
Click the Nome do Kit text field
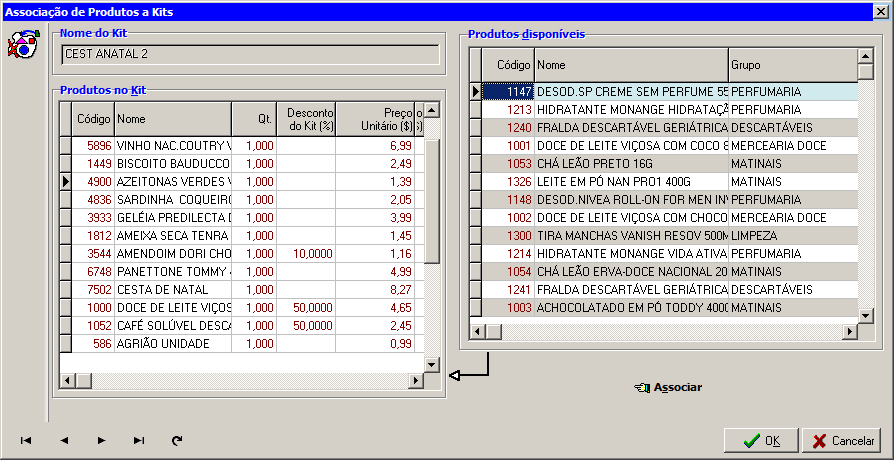(250, 54)
